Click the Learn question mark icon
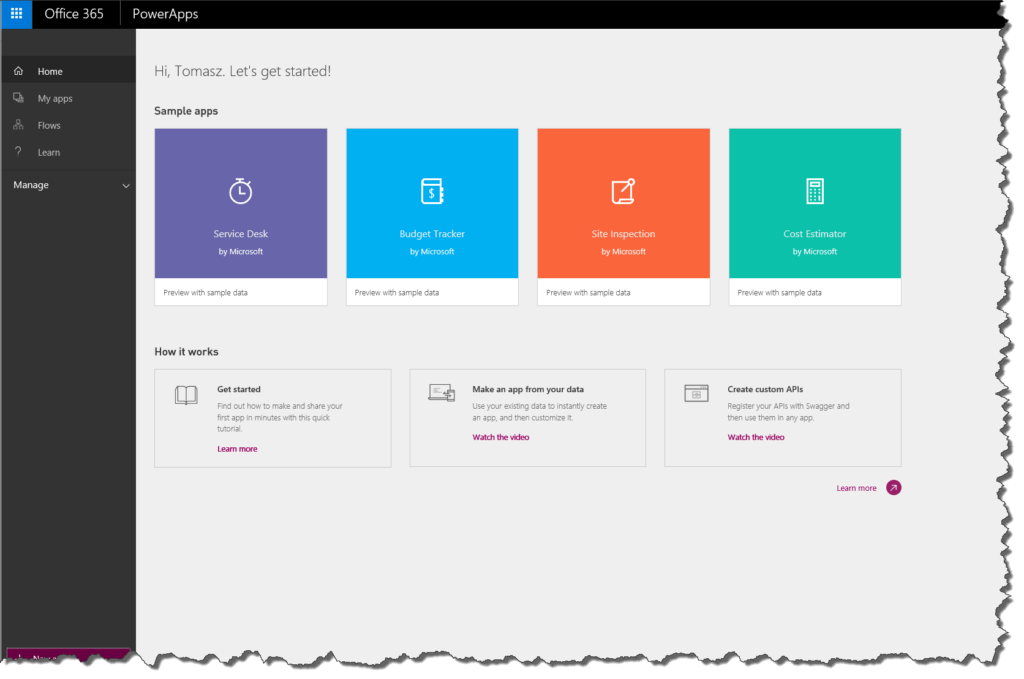This screenshot has height=679, width=1024. tap(18, 151)
